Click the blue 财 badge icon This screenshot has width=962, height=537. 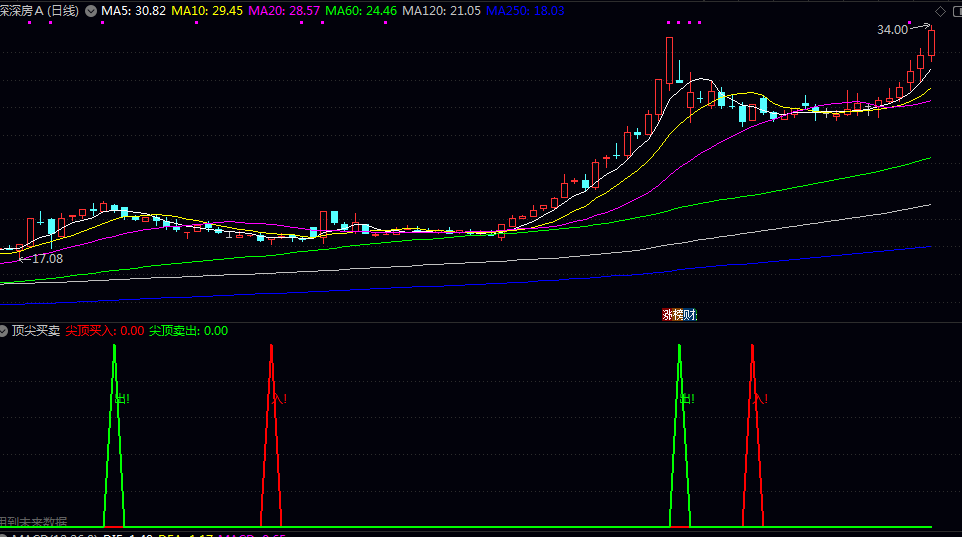coord(690,315)
